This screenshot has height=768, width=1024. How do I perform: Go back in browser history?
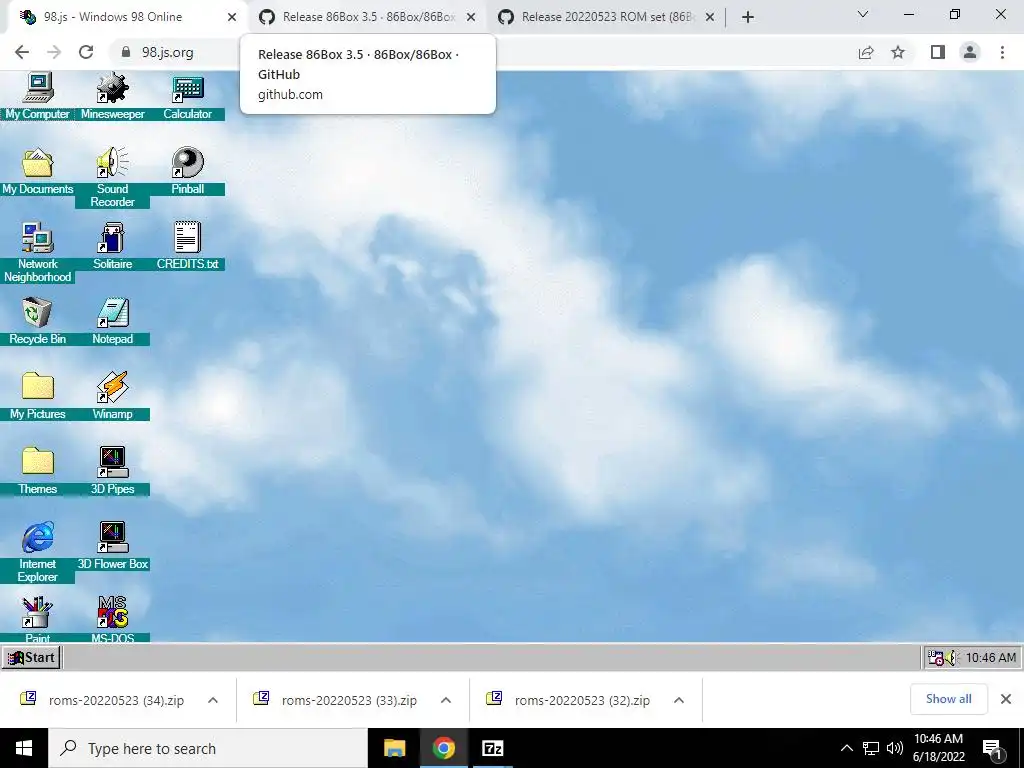22,52
